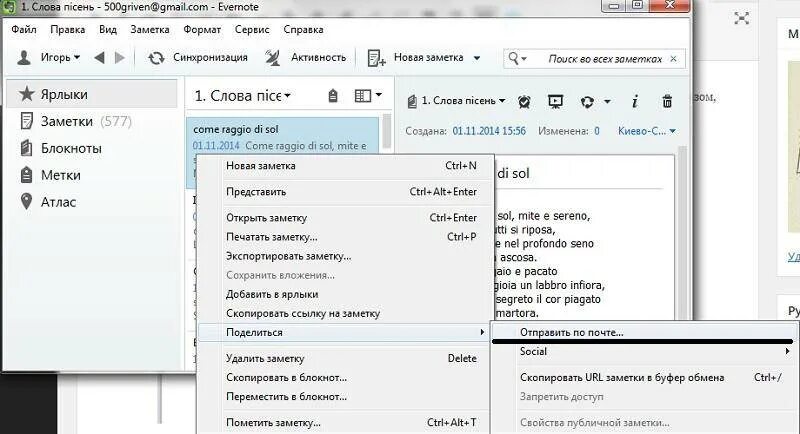
Task: Clear search with the X icon
Action: [673, 59]
